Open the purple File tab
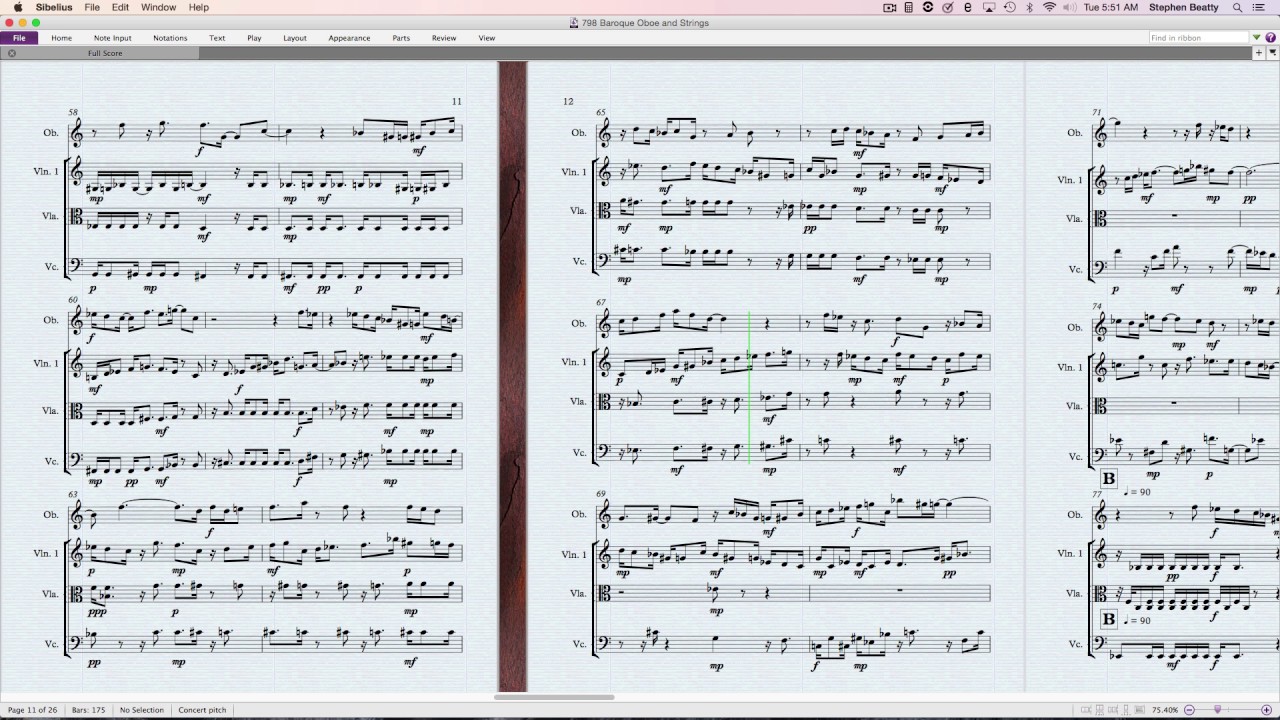The image size is (1280, 720). pos(19,38)
